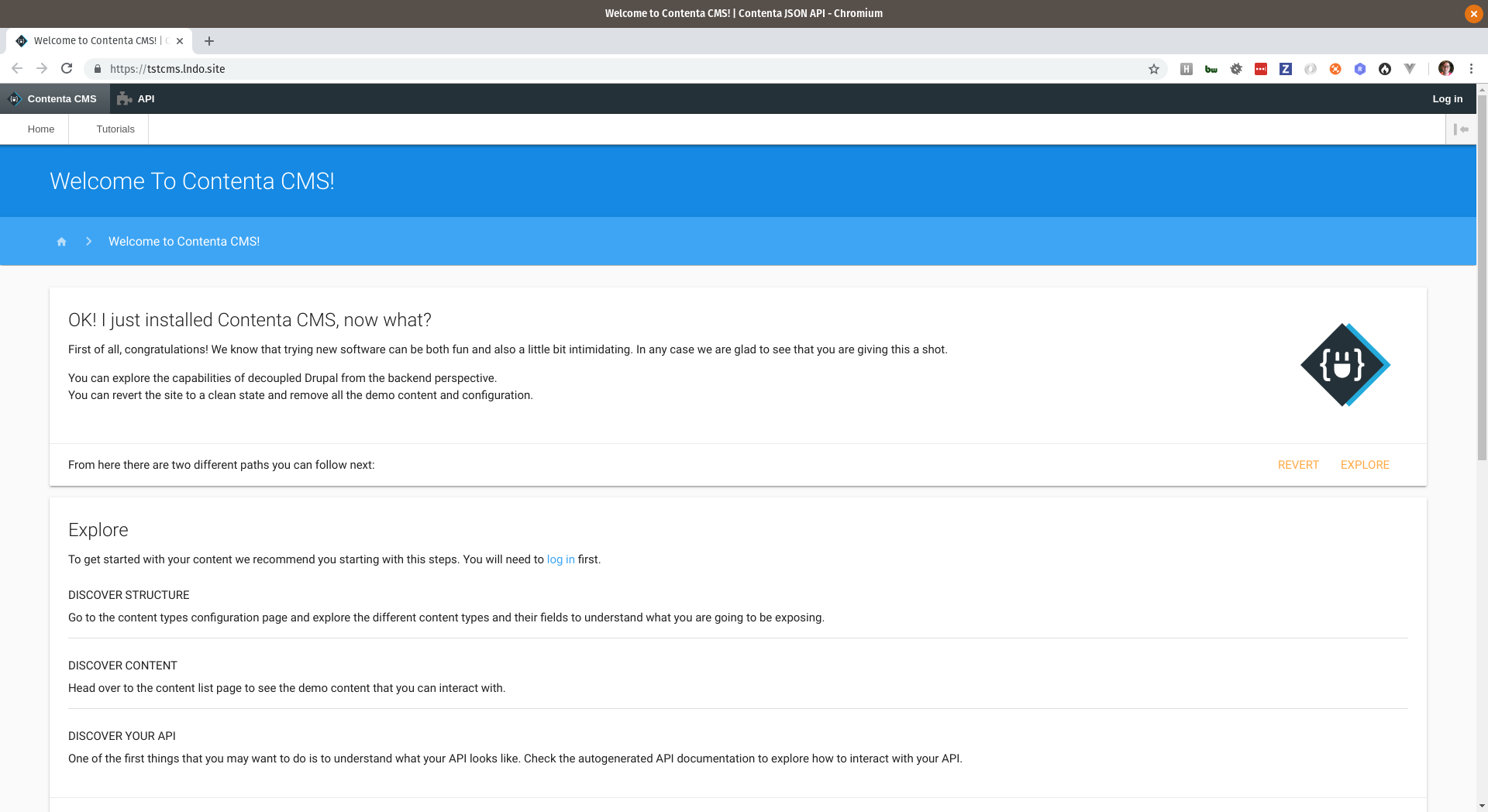Open the Chrome profile avatar
This screenshot has height=812, width=1488.
pos(1446,69)
